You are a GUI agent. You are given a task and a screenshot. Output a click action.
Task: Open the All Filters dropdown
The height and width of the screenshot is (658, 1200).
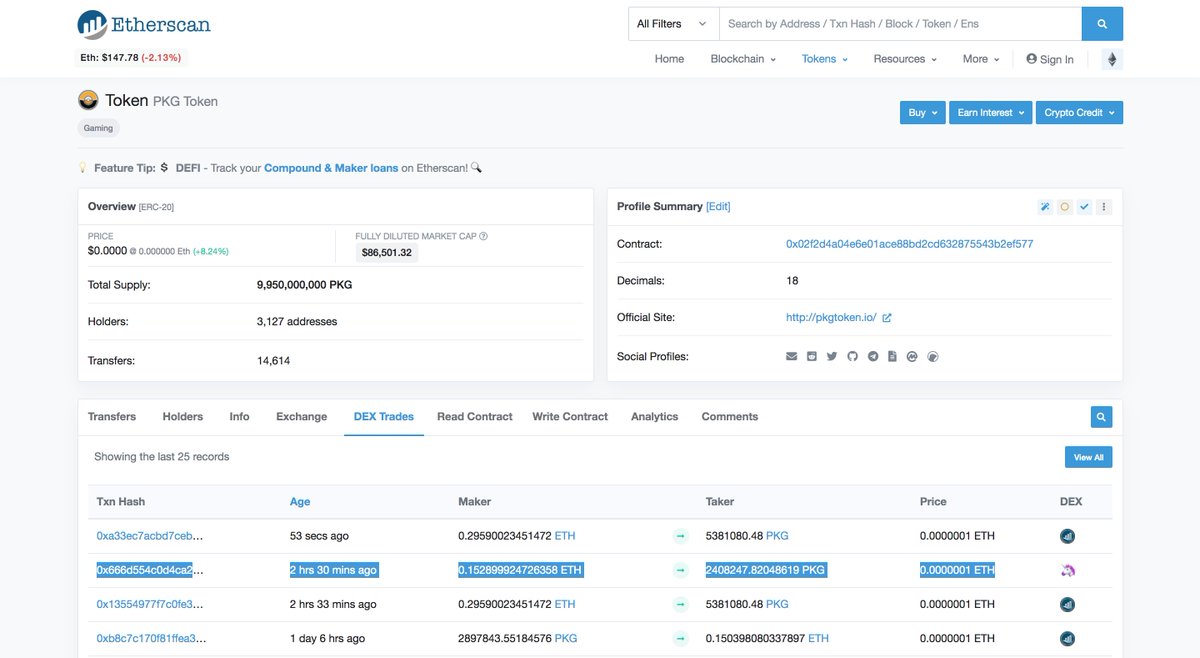(x=673, y=24)
